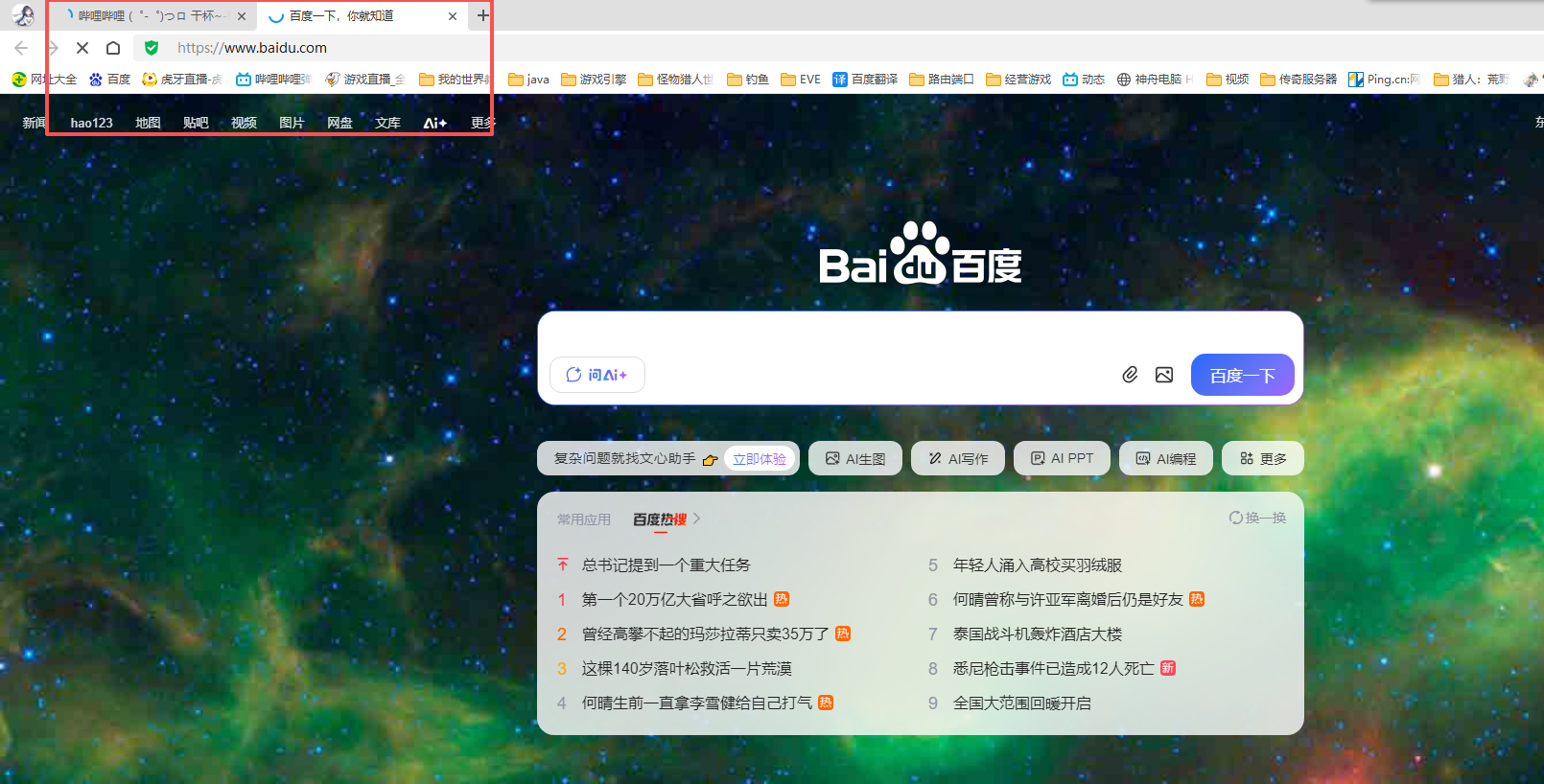Open the 哔哩哔哩 bookmark in bookmarks bar
This screenshot has height=784, width=1544.
pyautogui.click(x=274, y=80)
